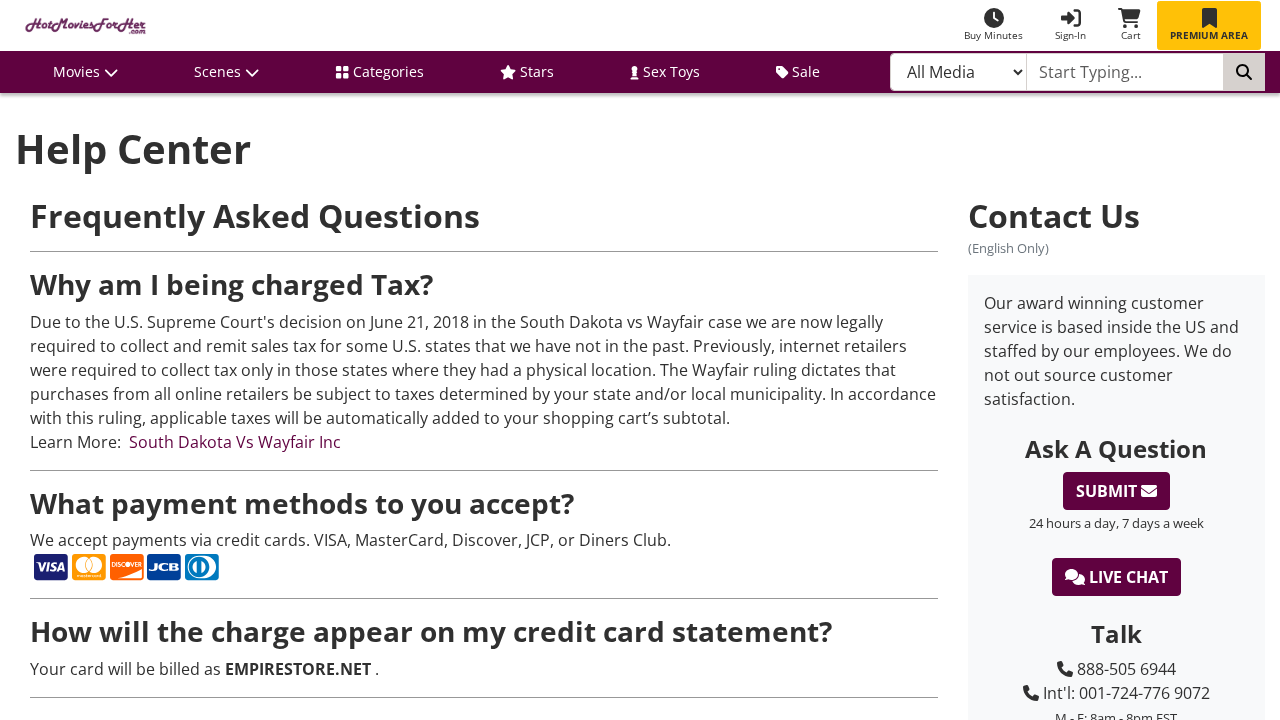Click the Submit question button

pos(1116,491)
